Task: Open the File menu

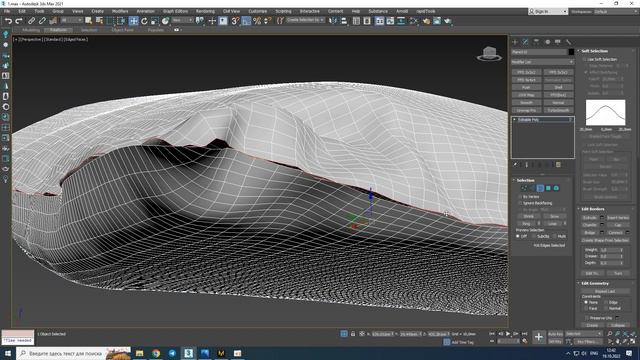Action: coord(7,11)
